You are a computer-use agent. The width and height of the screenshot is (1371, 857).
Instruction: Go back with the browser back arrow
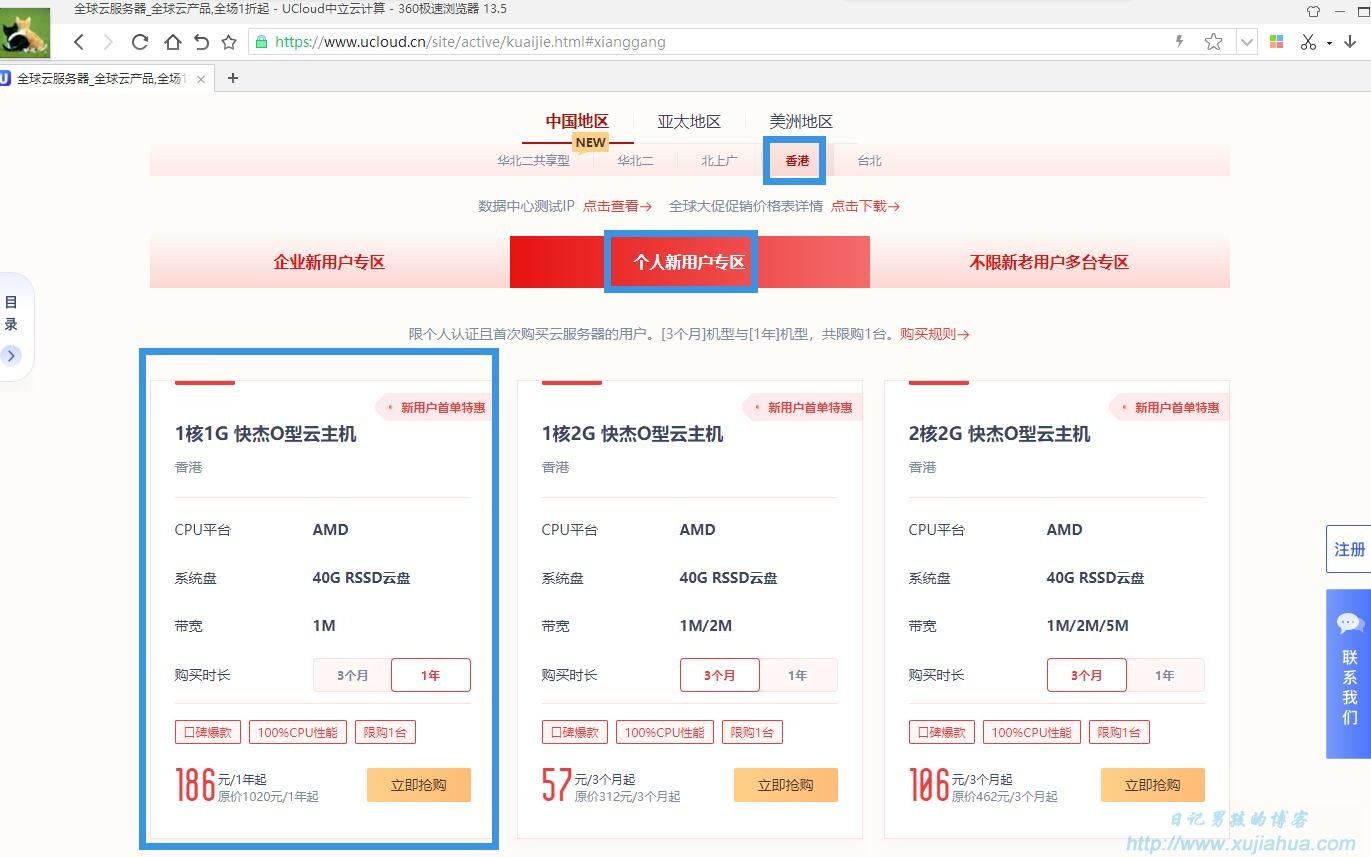(x=79, y=42)
